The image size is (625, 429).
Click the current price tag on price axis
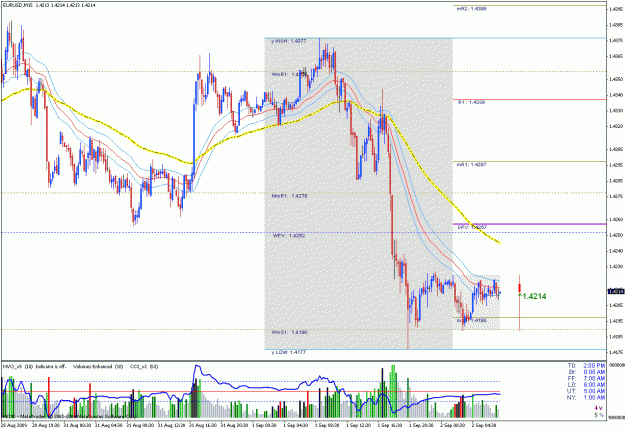[x=616, y=292]
